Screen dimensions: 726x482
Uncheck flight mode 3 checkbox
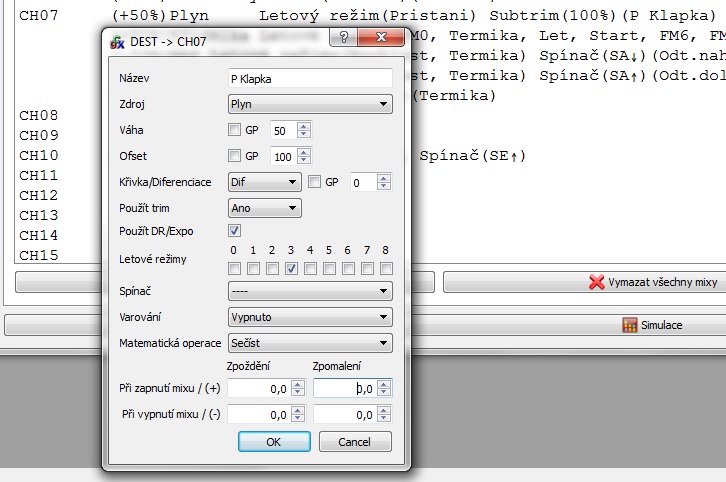291,268
